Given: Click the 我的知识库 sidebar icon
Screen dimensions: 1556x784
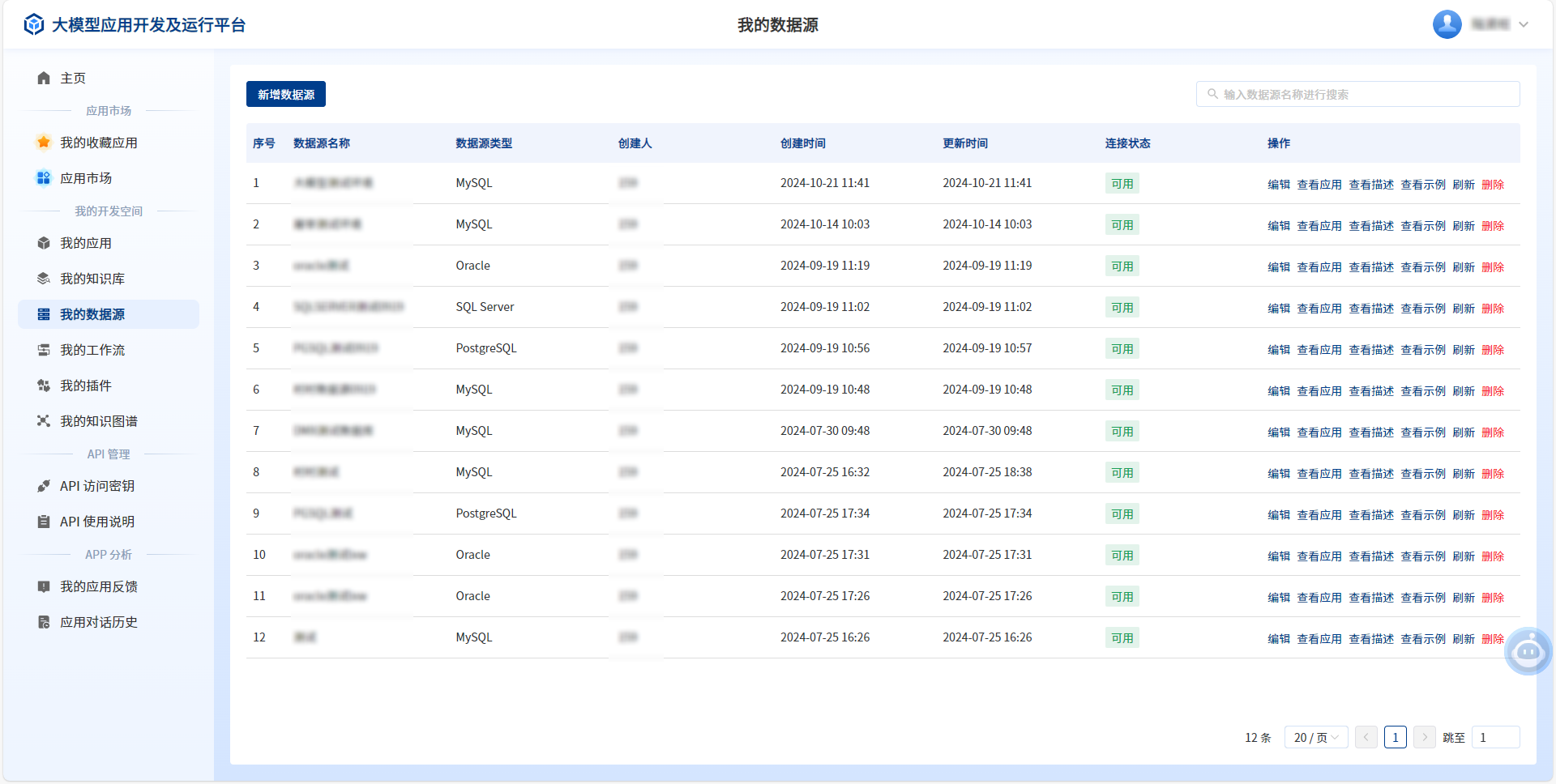Looking at the screenshot, I should click(44, 279).
